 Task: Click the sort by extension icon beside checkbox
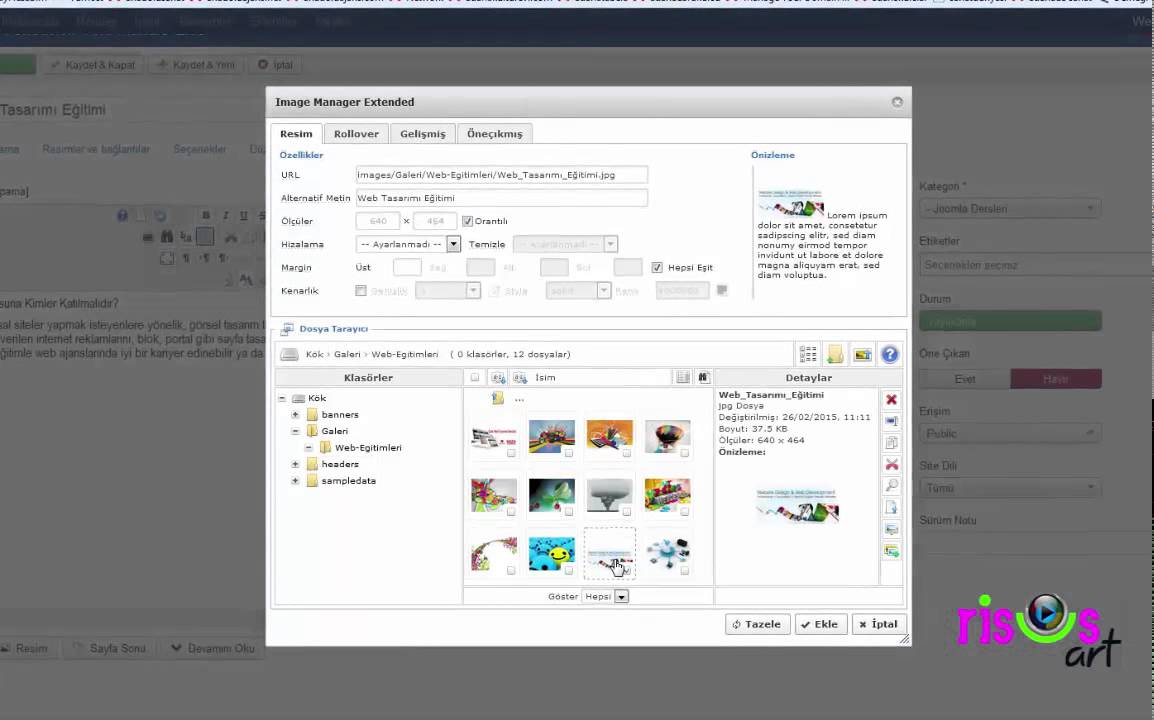coord(498,378)
